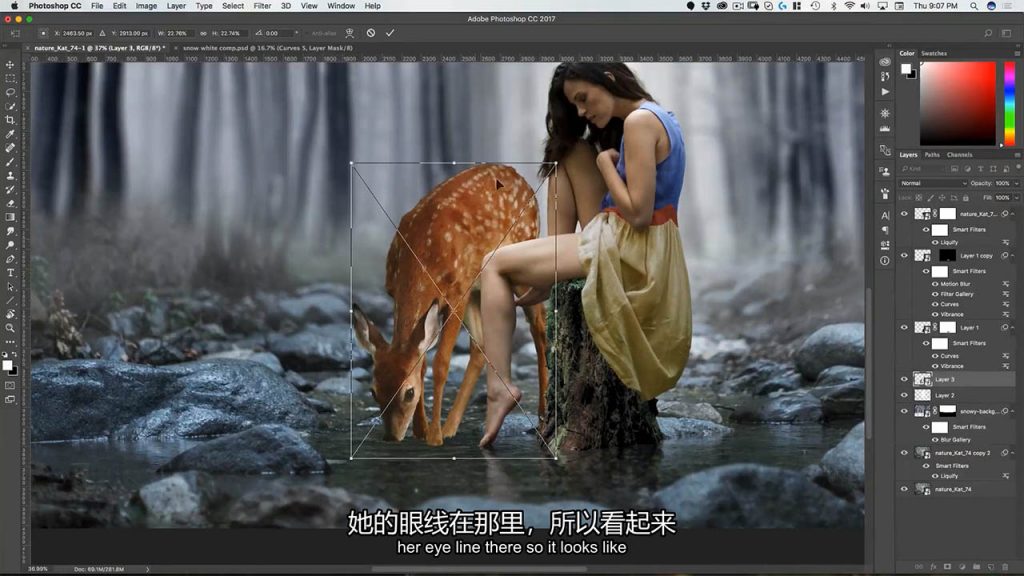This screenshot has width=1024, height=576.
Task: Open the layer Opacity dropdown arrow
Action: 1016,184
